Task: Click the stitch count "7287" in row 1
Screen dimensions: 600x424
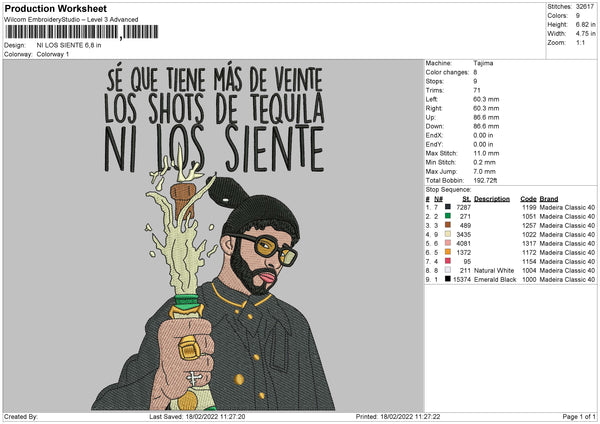Action: point(463,207)
